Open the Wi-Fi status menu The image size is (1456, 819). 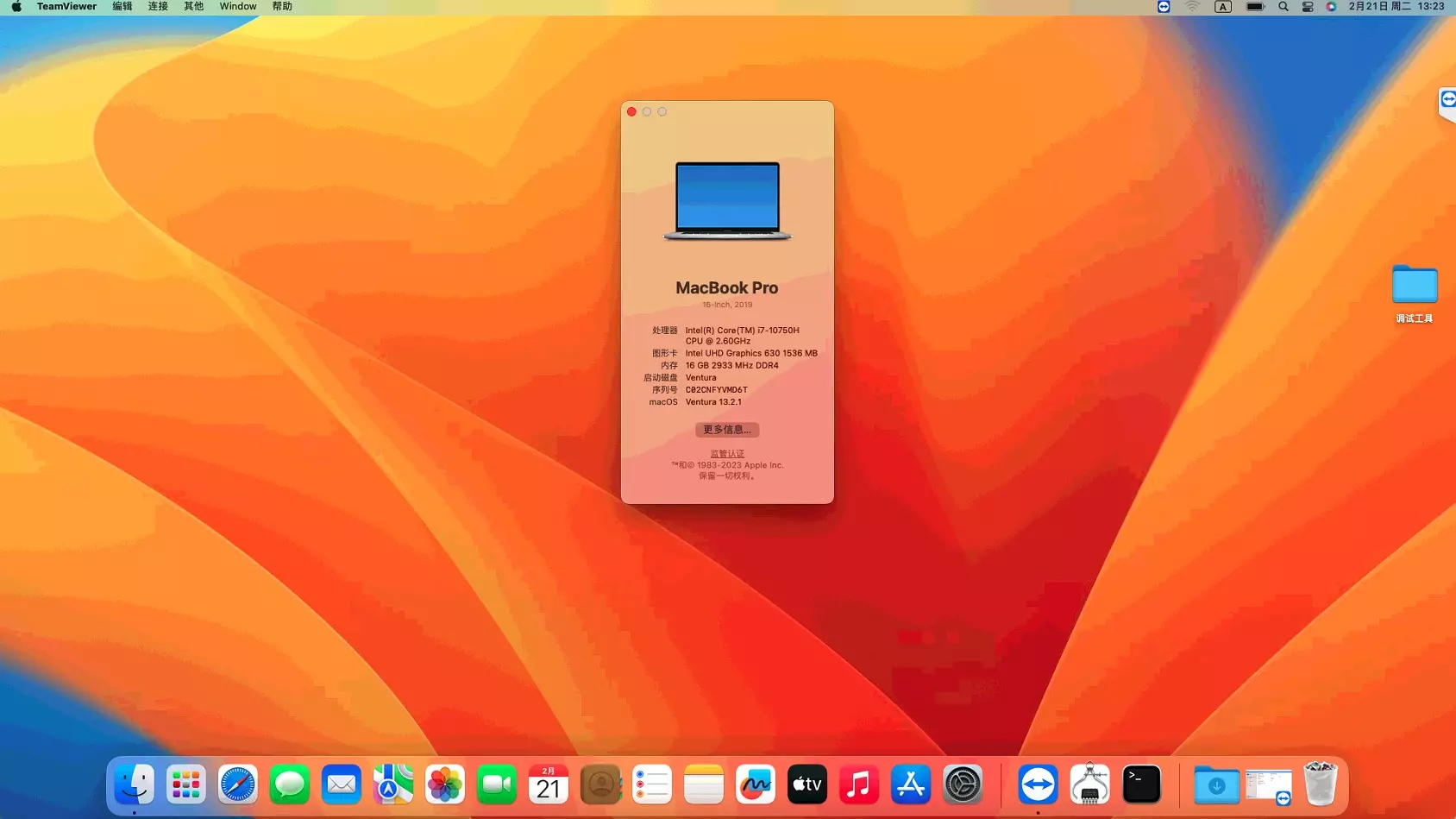[1192, 7]
